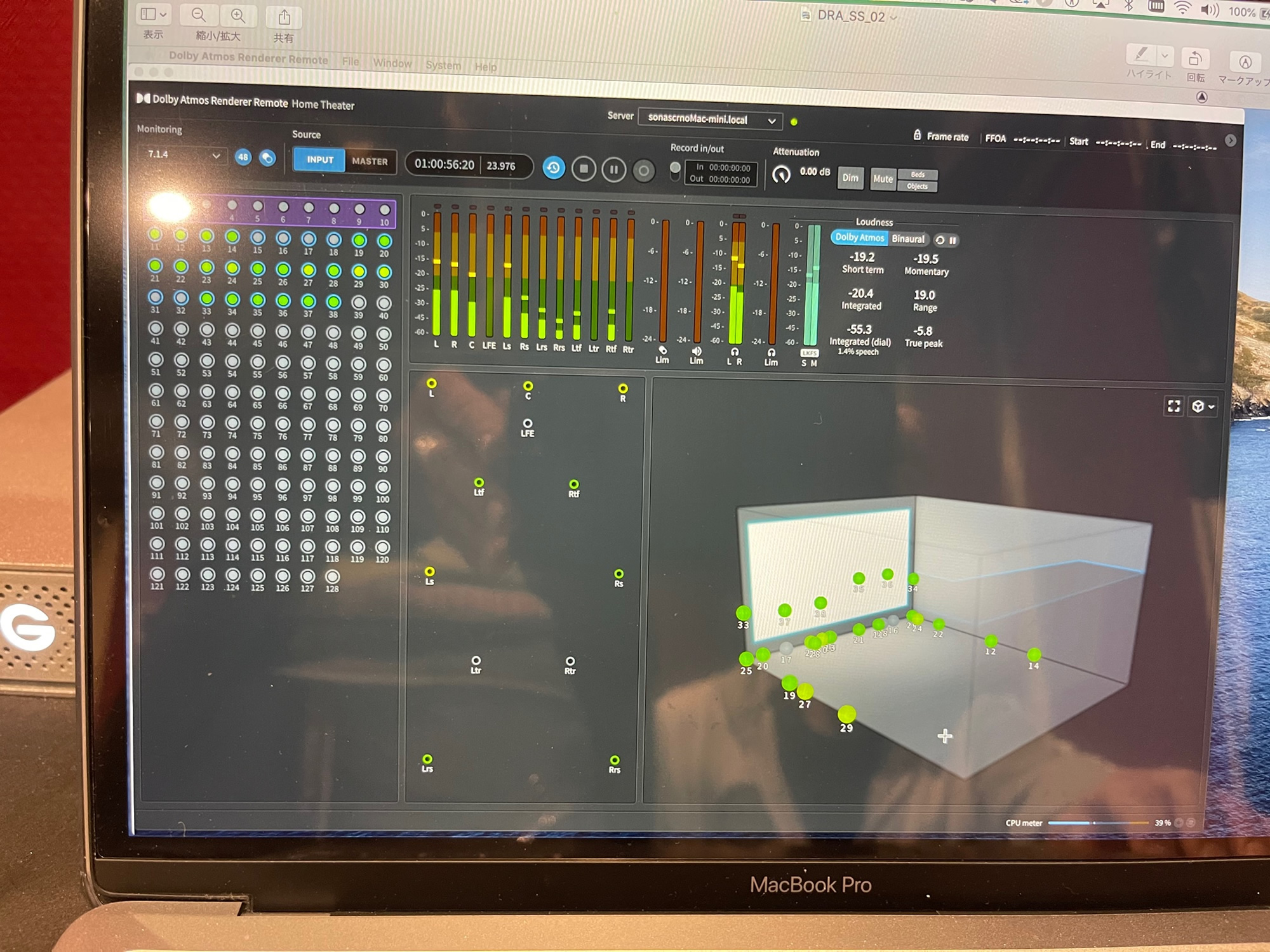Click object 33 in the 3D room
This screenshot has height=952, width=1270.
(743, 613)
